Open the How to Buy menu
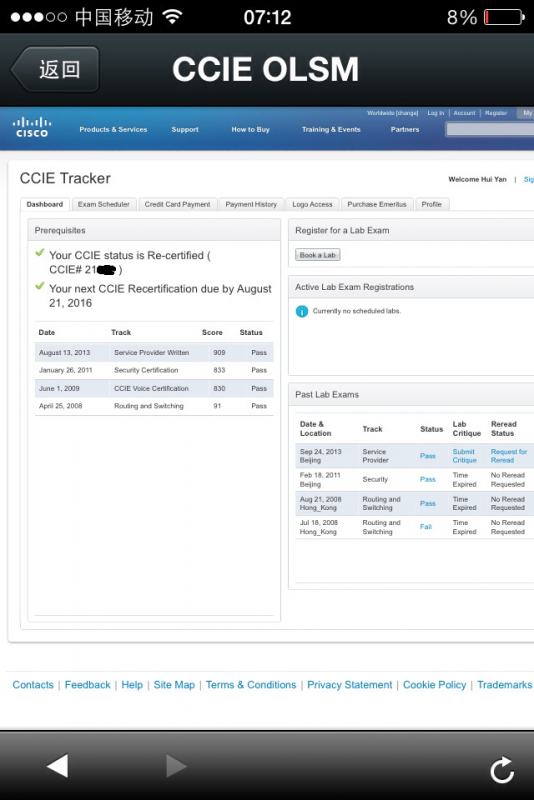The height and width of the screenshot is (800, 534). 250,130
